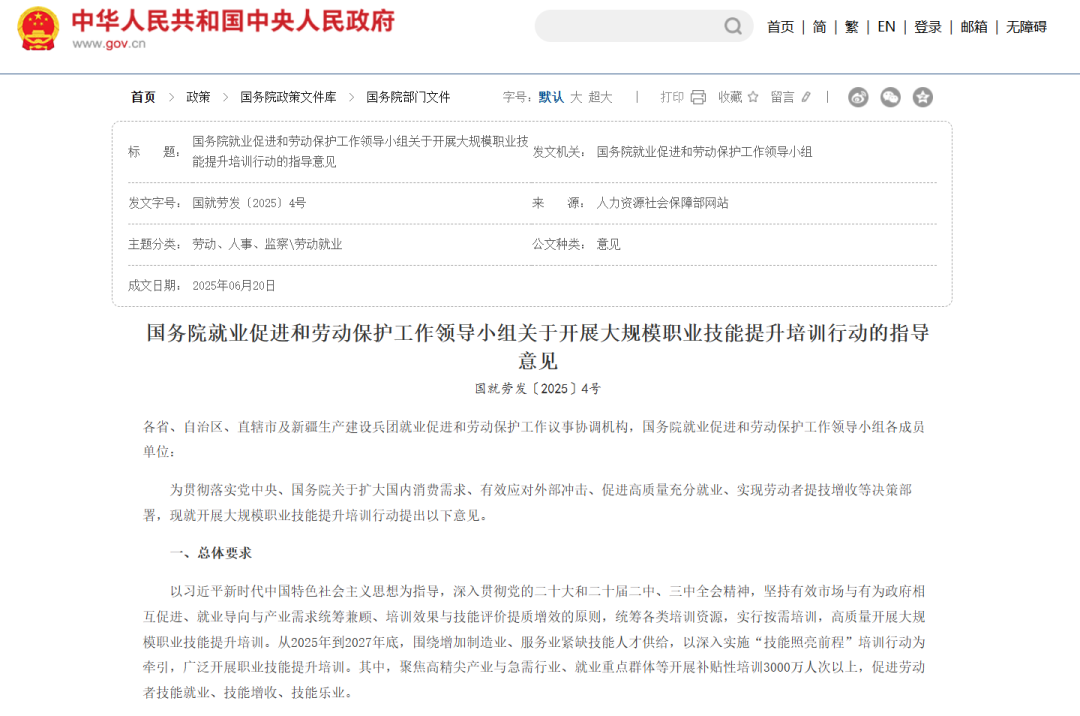Click the date 2025年06月20日
Image resolution: width=1080 pixels, height=716 pixels.
[233, 286]
